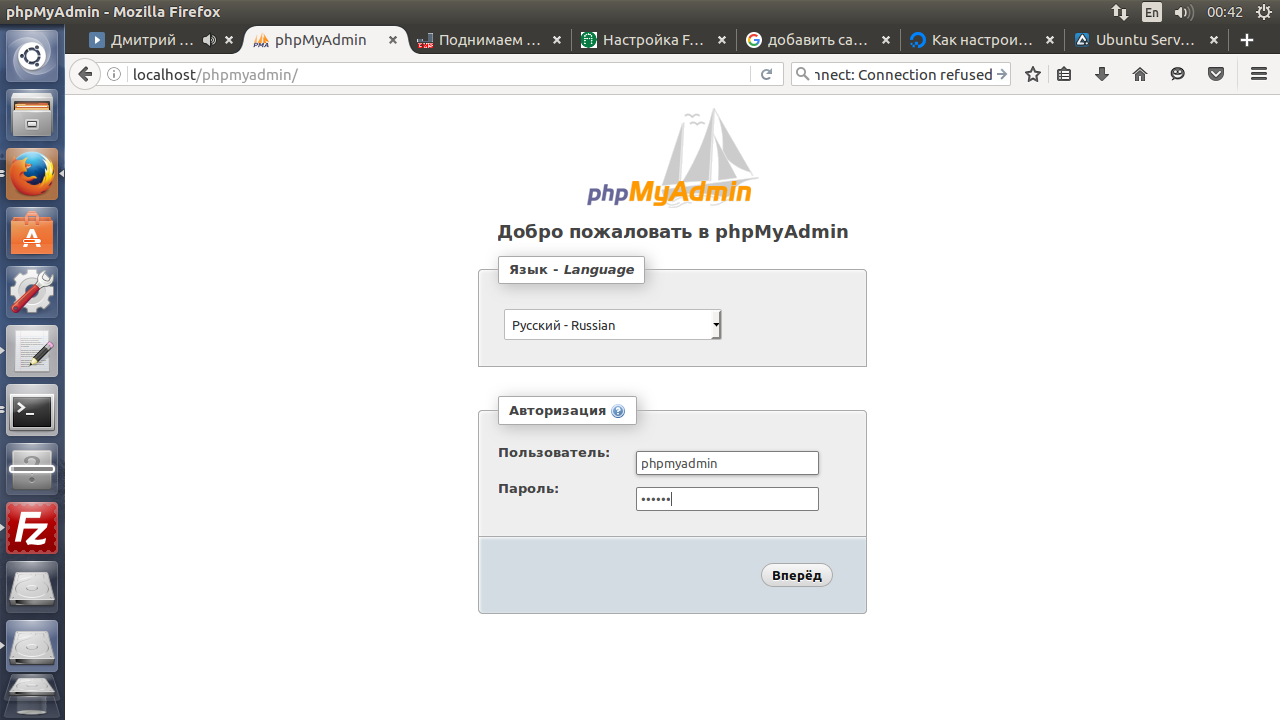The image size is (1280, 720).
Task: Expand the Русский - Russian language dropdown
Action: 612,325
